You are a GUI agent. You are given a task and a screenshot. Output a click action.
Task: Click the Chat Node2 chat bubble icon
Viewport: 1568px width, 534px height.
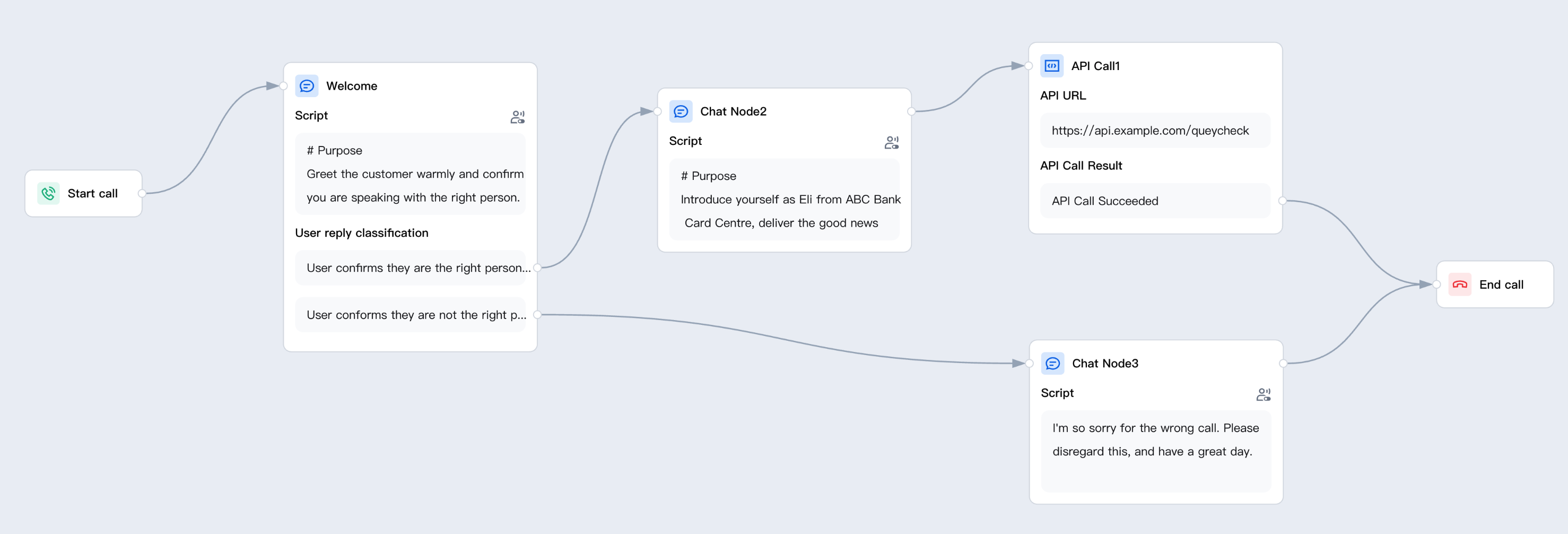[x=681, y=111]
